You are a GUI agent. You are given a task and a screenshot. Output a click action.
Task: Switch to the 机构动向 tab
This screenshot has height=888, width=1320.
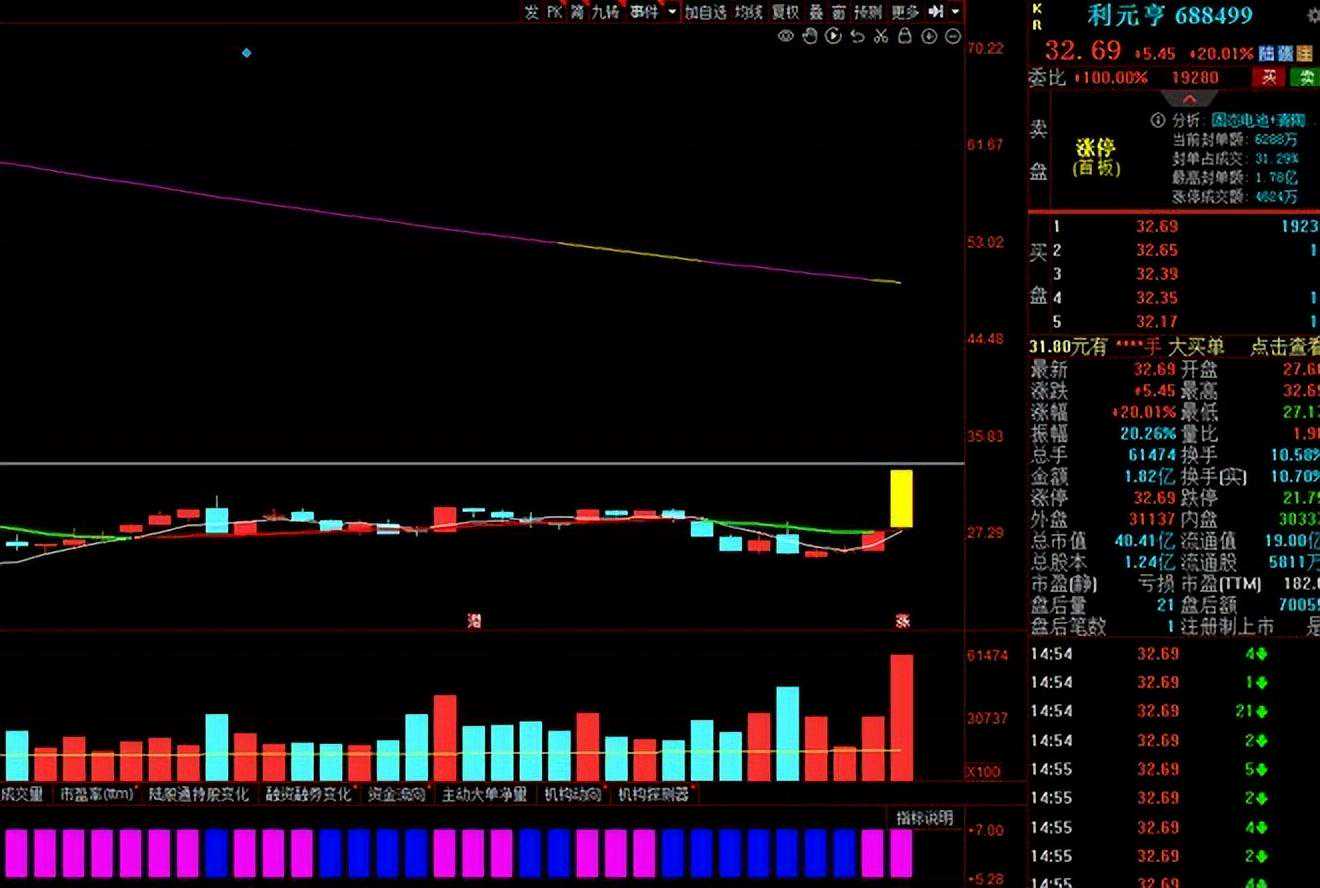pos(573,794)
